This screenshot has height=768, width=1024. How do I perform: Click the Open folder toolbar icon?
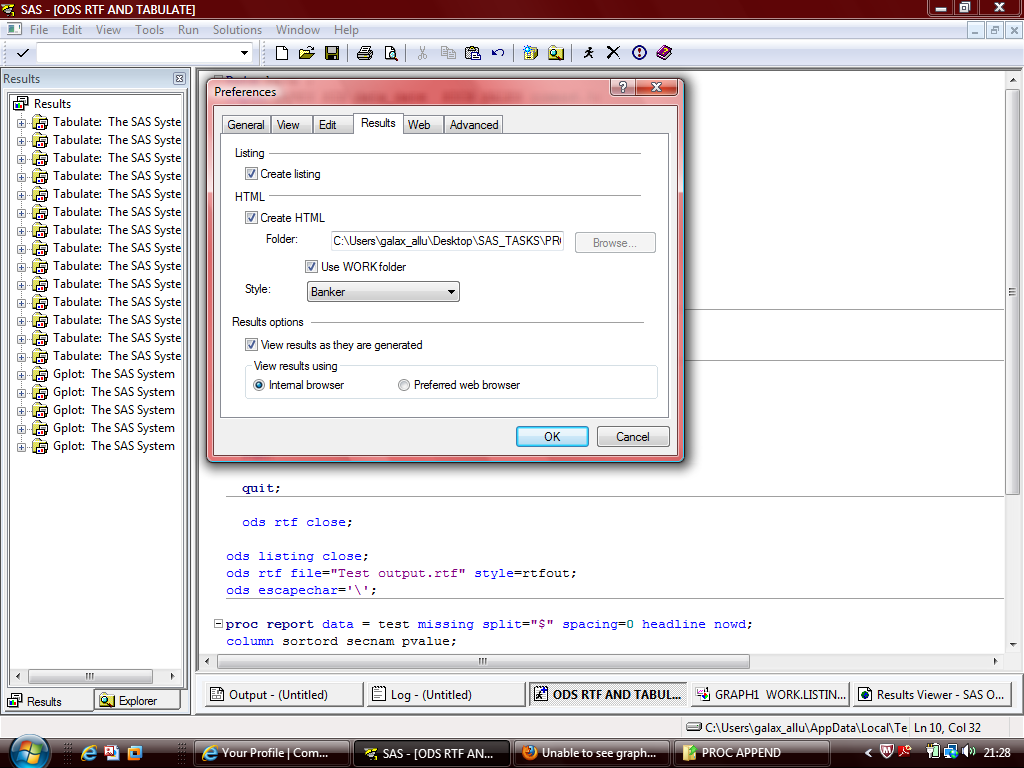point(307,53)
